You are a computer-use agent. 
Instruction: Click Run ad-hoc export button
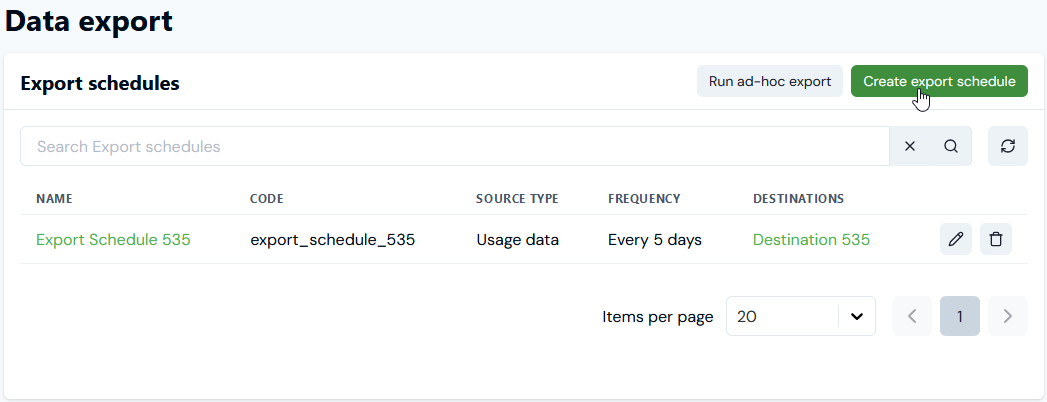(770, 81)
